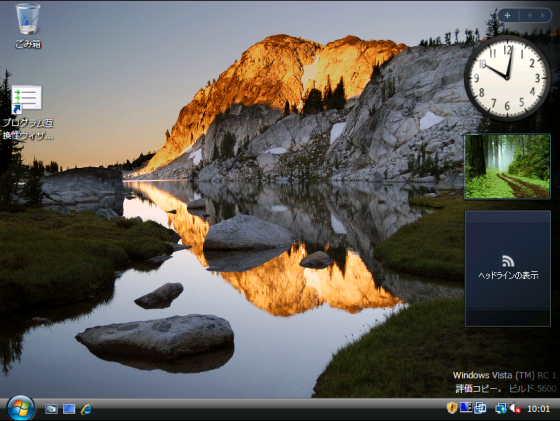Go to next sidebar gadget page
Screen dimensions: 560x421
pyautogui.click(x=543, y=15)
